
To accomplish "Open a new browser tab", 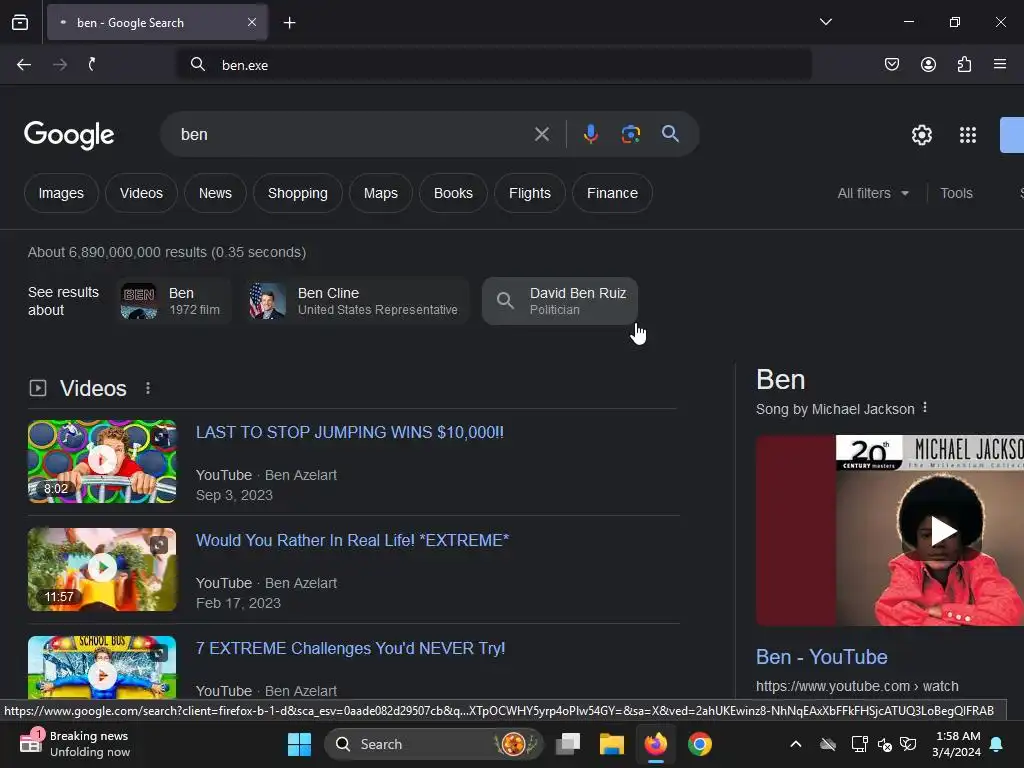I will pos(289,23).
